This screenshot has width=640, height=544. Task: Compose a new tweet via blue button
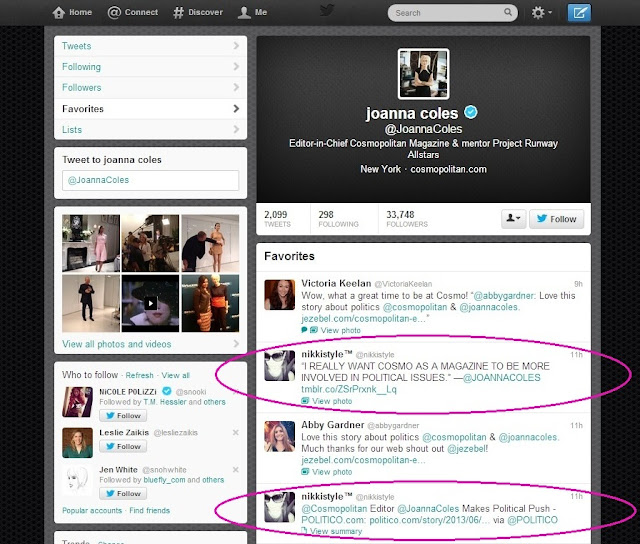pyautogui.click(x=579, y=13)
